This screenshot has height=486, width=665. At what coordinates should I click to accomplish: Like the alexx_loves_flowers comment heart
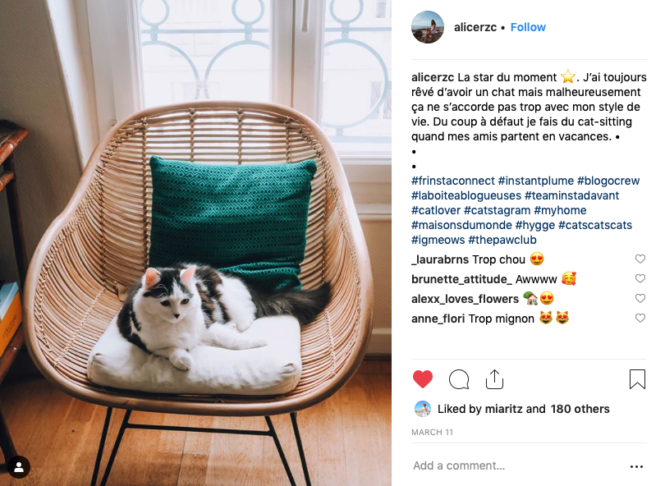pos(640,298)
